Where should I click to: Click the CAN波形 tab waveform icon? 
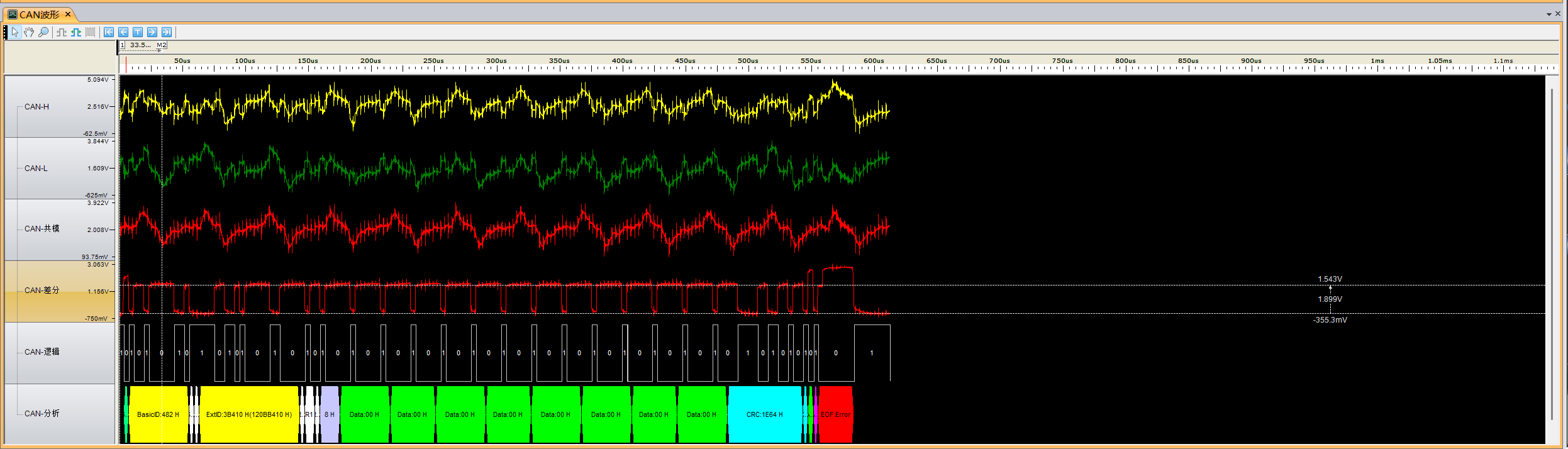(x=12, y=14)
